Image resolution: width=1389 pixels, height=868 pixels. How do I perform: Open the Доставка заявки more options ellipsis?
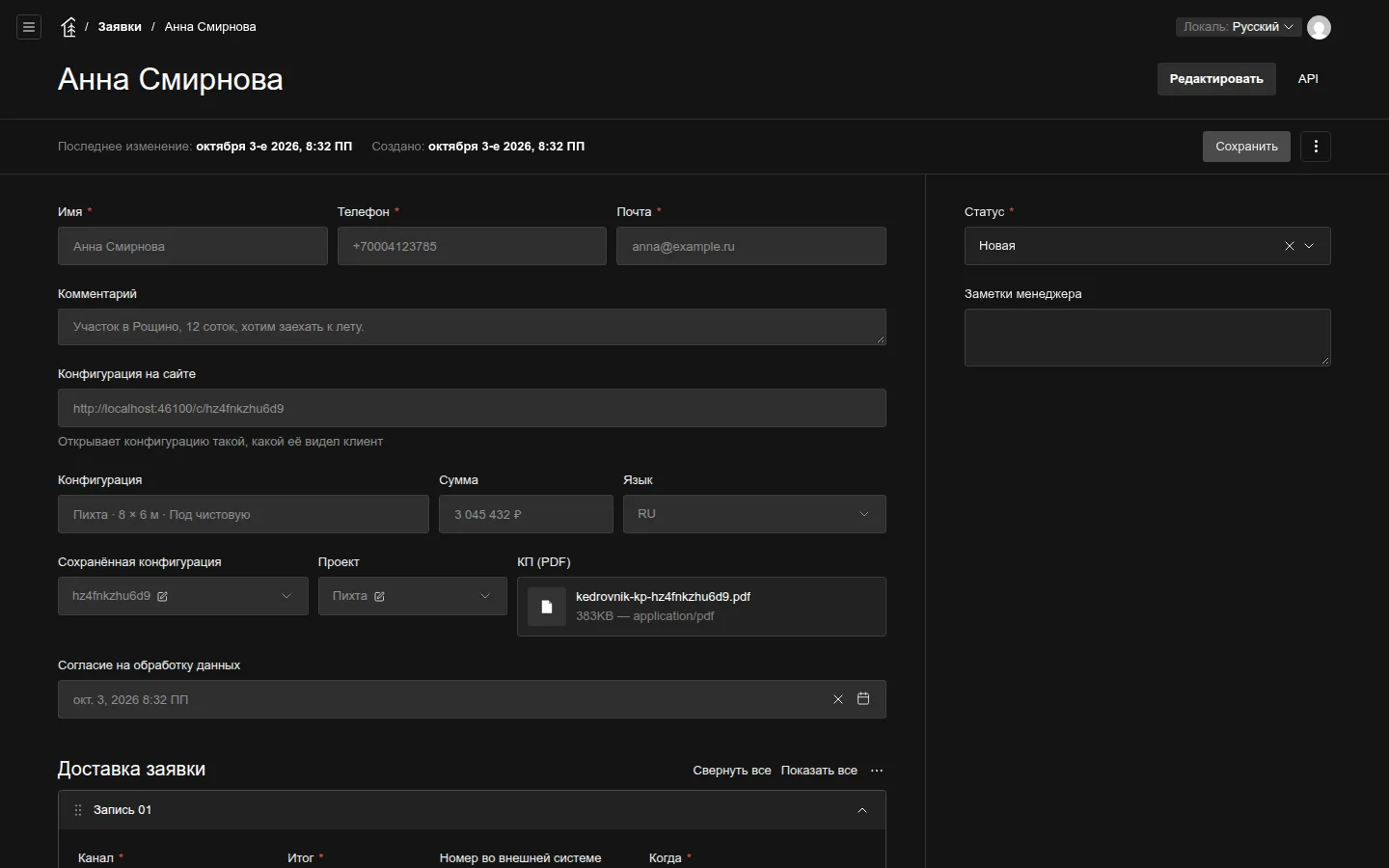pos(877,771)
